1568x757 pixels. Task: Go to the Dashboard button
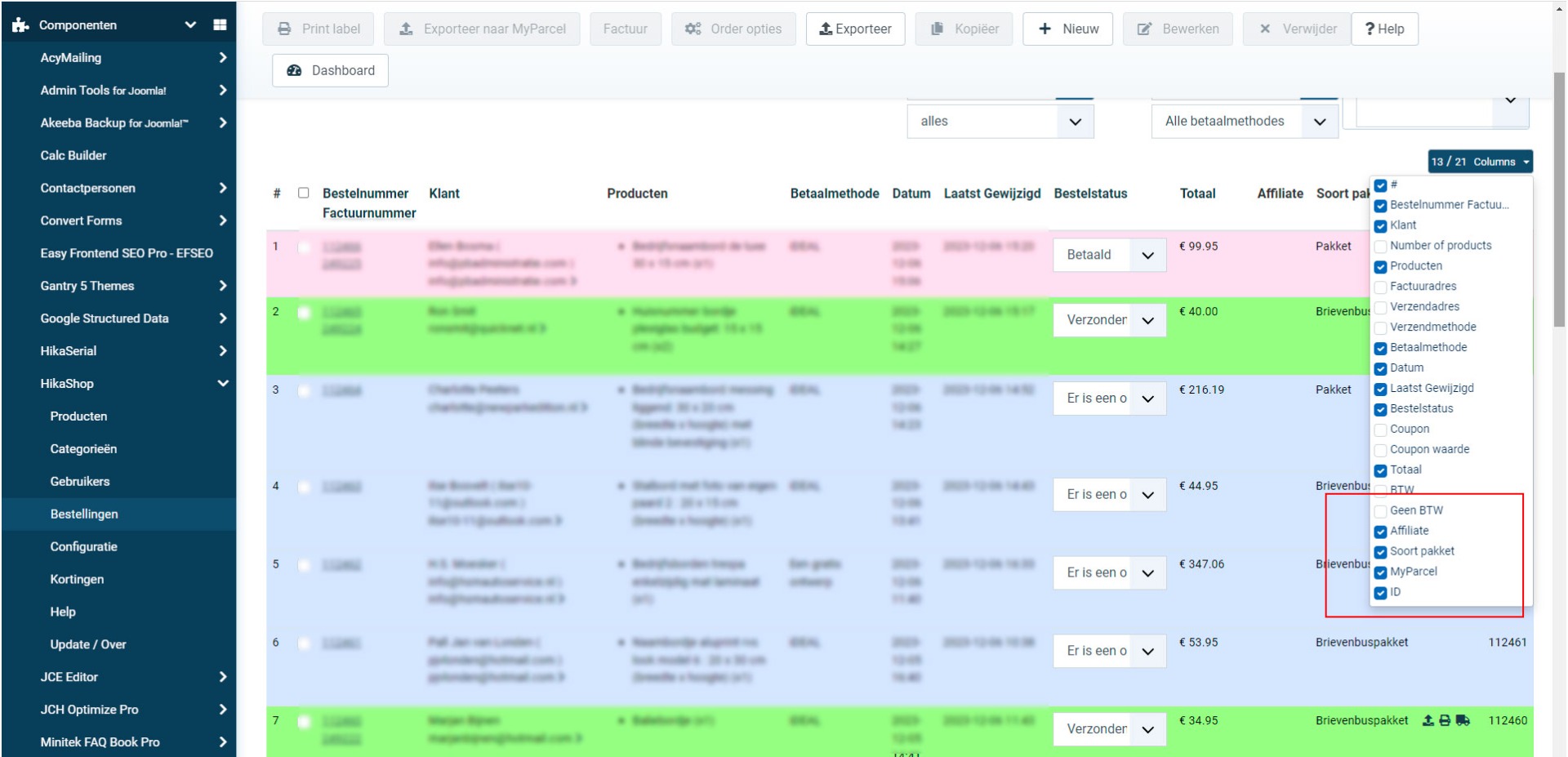[x=330, y=70]
